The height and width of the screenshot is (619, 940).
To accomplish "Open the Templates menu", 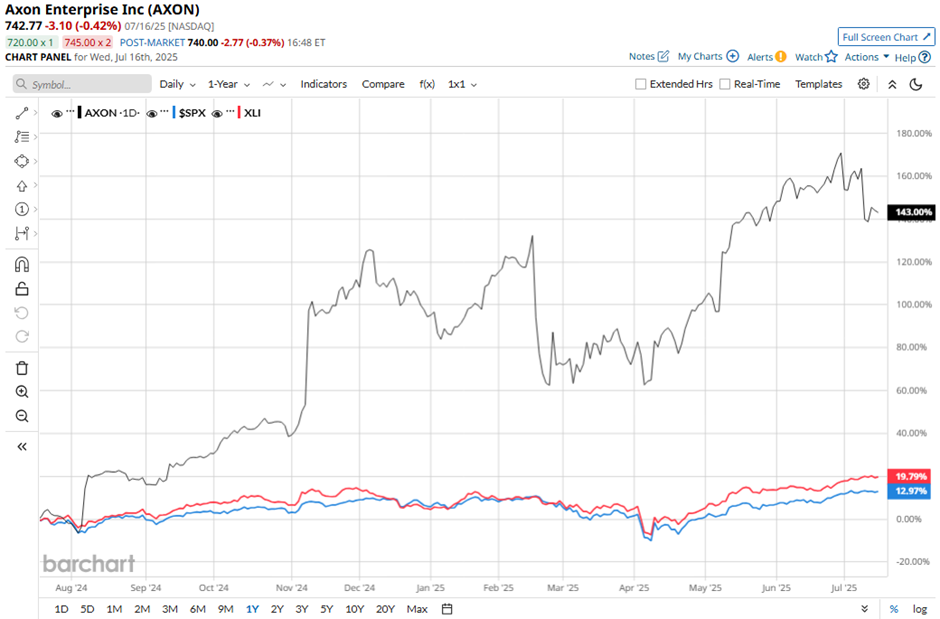I will click(x=818, y=84).
